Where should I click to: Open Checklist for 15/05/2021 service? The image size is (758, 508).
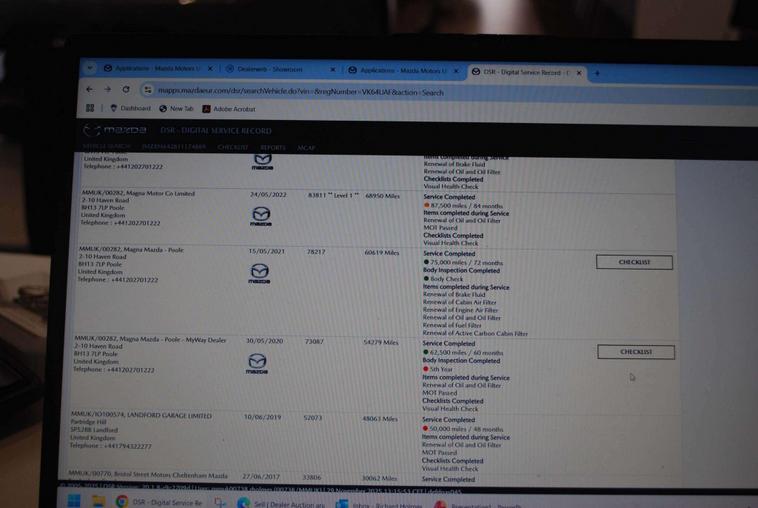[x=634, y=262]
